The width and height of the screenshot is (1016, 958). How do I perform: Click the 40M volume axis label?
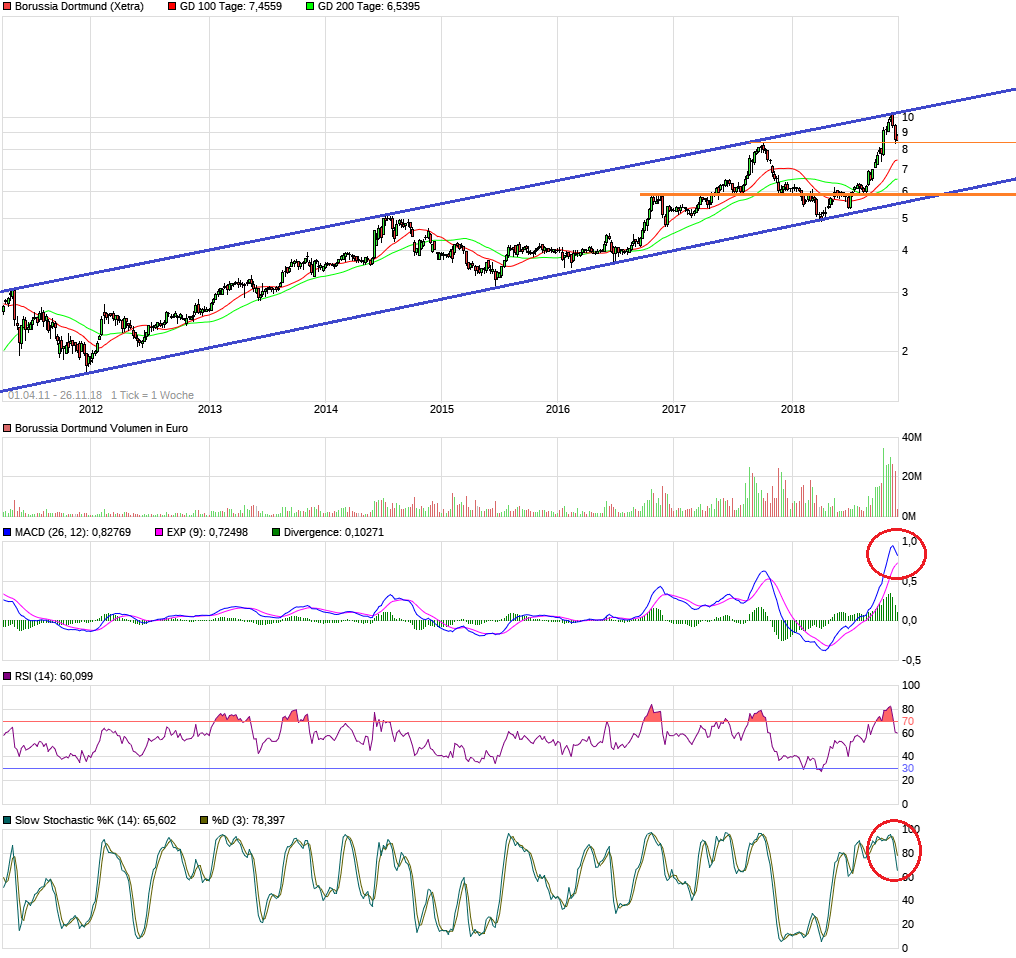point(912,438)
